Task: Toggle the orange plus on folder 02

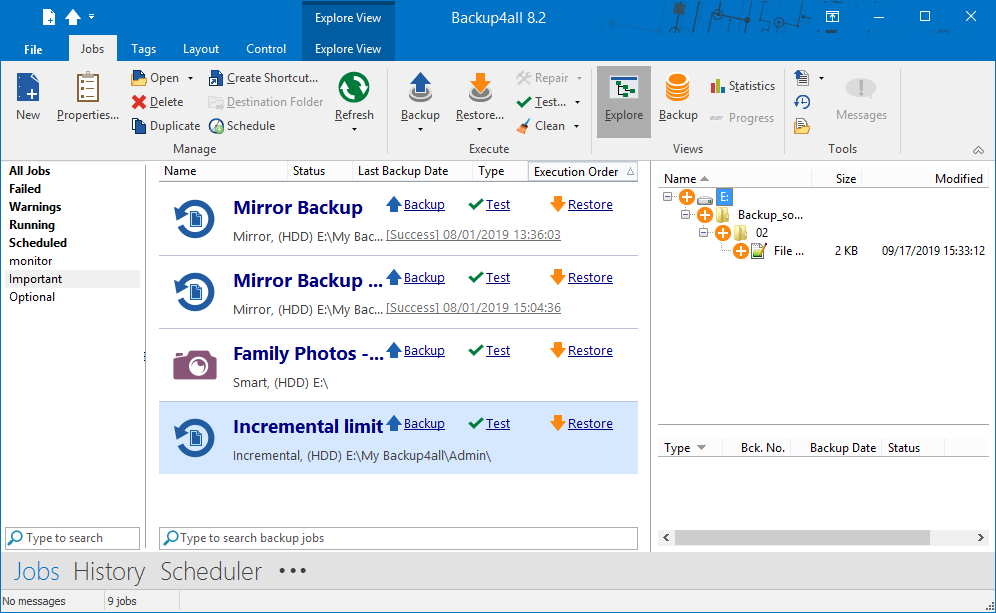Action: (722, 232)
